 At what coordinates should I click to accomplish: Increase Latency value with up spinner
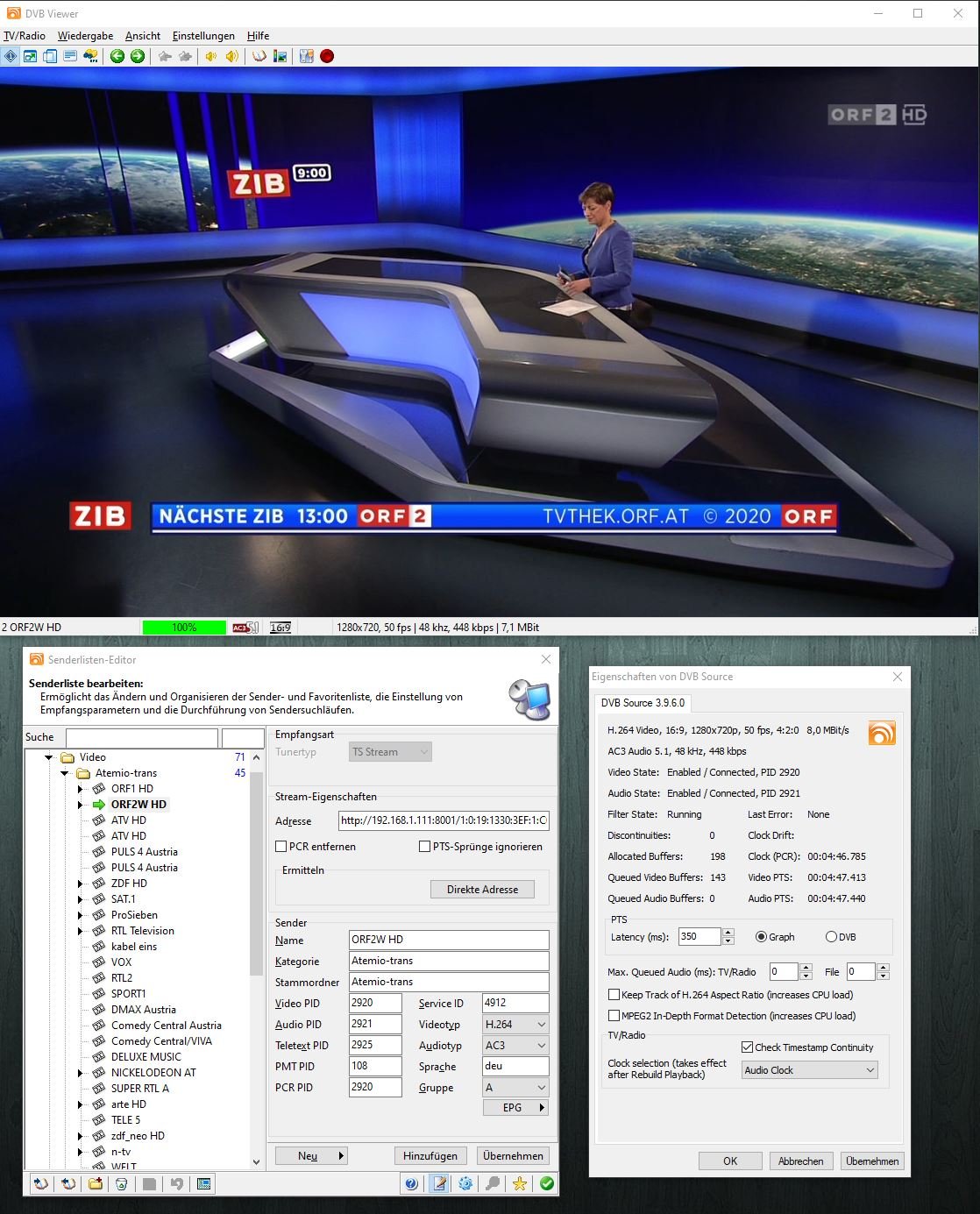(728, 932)
